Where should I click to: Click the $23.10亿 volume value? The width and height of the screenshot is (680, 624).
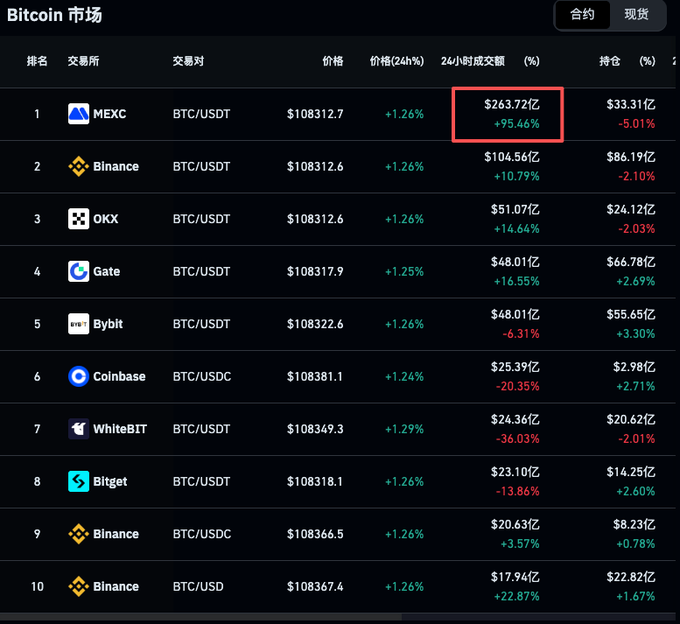click(515, 472)
